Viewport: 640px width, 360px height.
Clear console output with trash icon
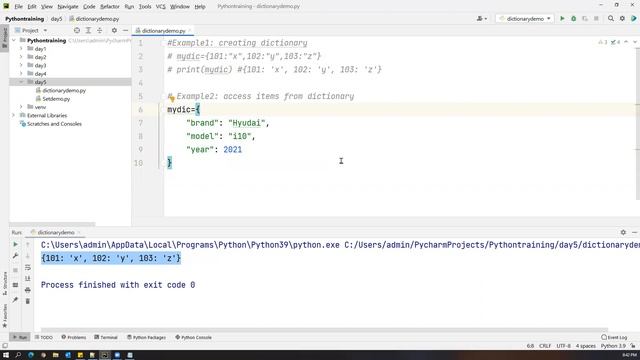(28, 301)
